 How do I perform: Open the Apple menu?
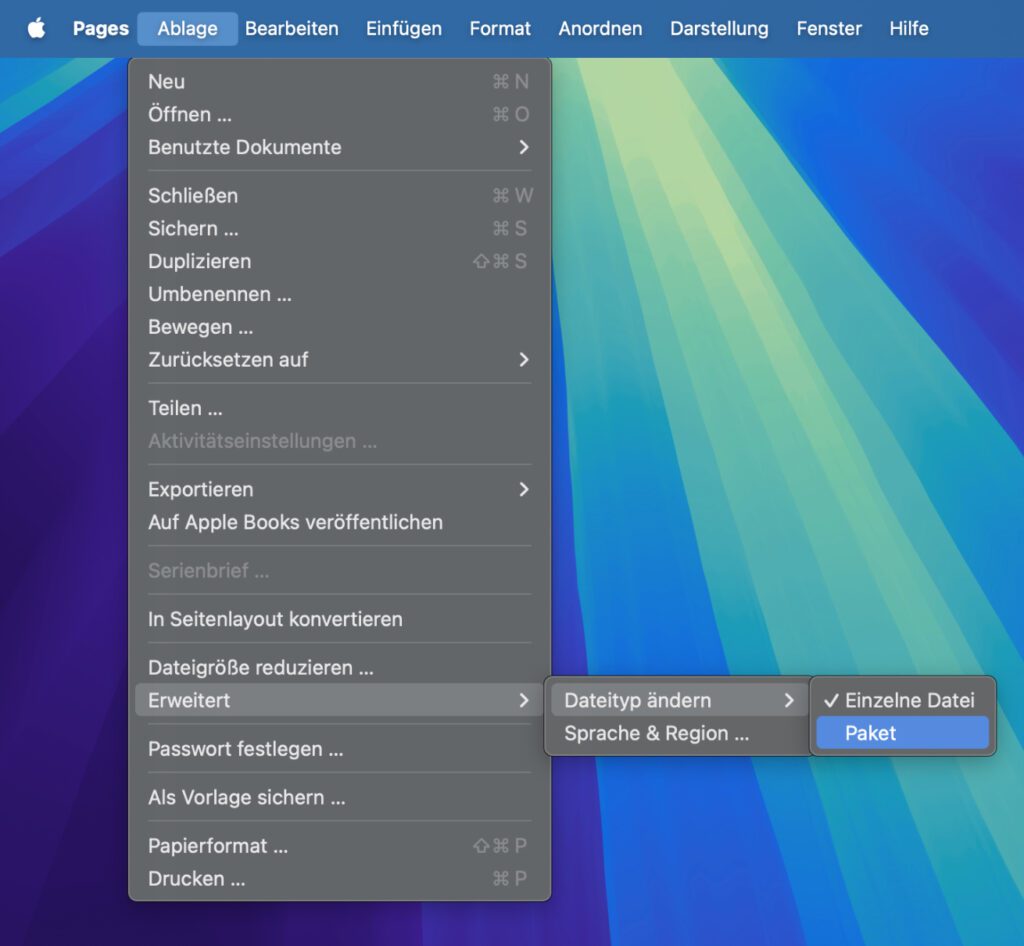coord(37,28)
